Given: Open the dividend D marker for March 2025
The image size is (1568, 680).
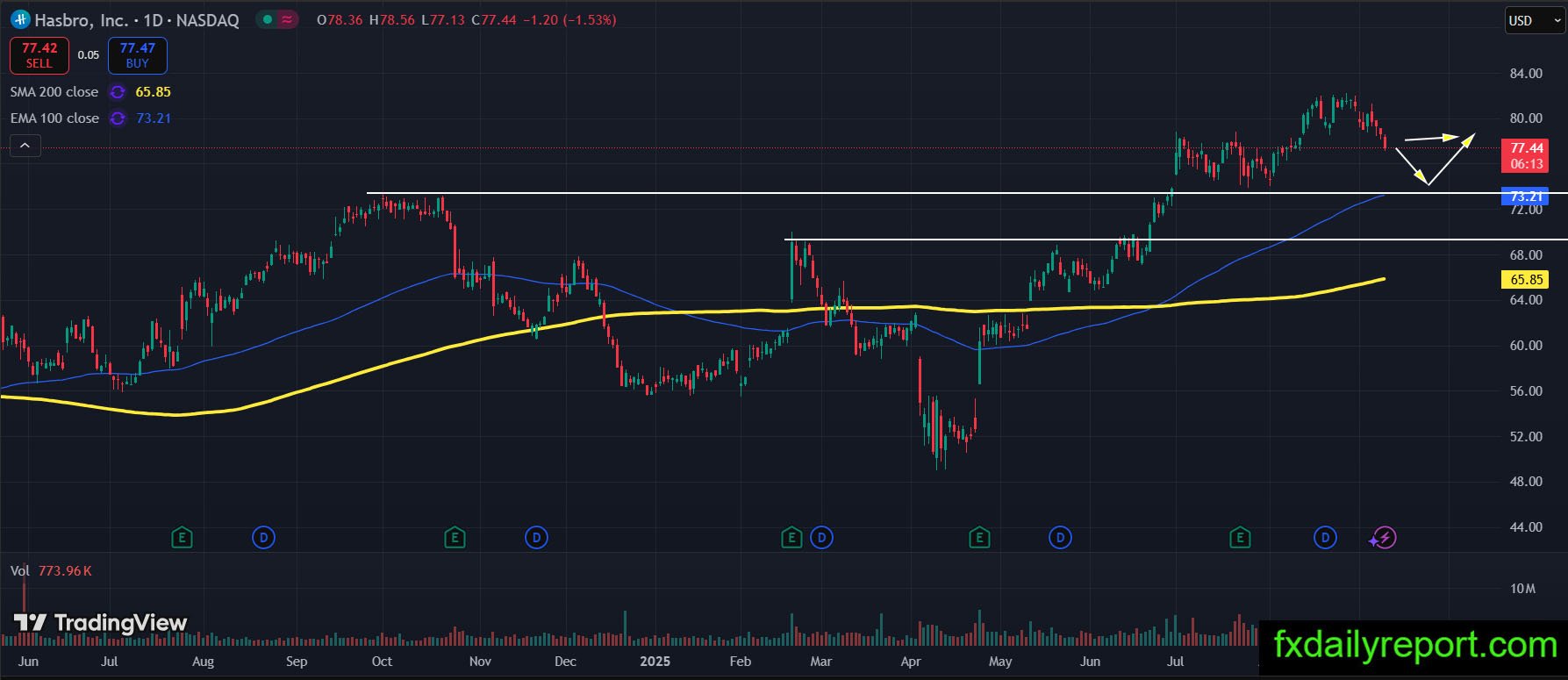Looking at the screenshot, I should (821, 537).
